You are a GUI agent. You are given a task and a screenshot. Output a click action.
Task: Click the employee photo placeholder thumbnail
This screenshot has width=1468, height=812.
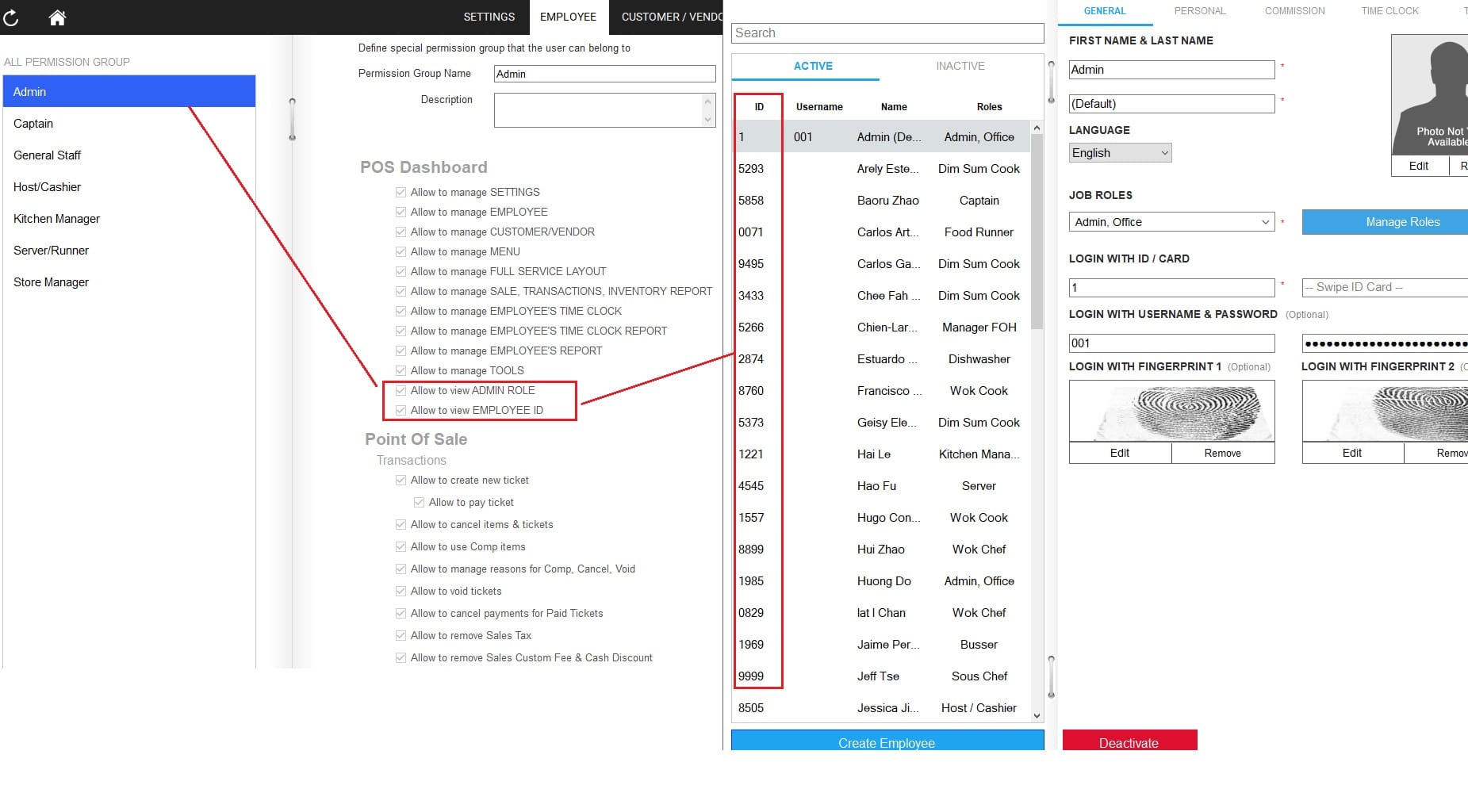pyautogui.click(x=1431, y=95)
